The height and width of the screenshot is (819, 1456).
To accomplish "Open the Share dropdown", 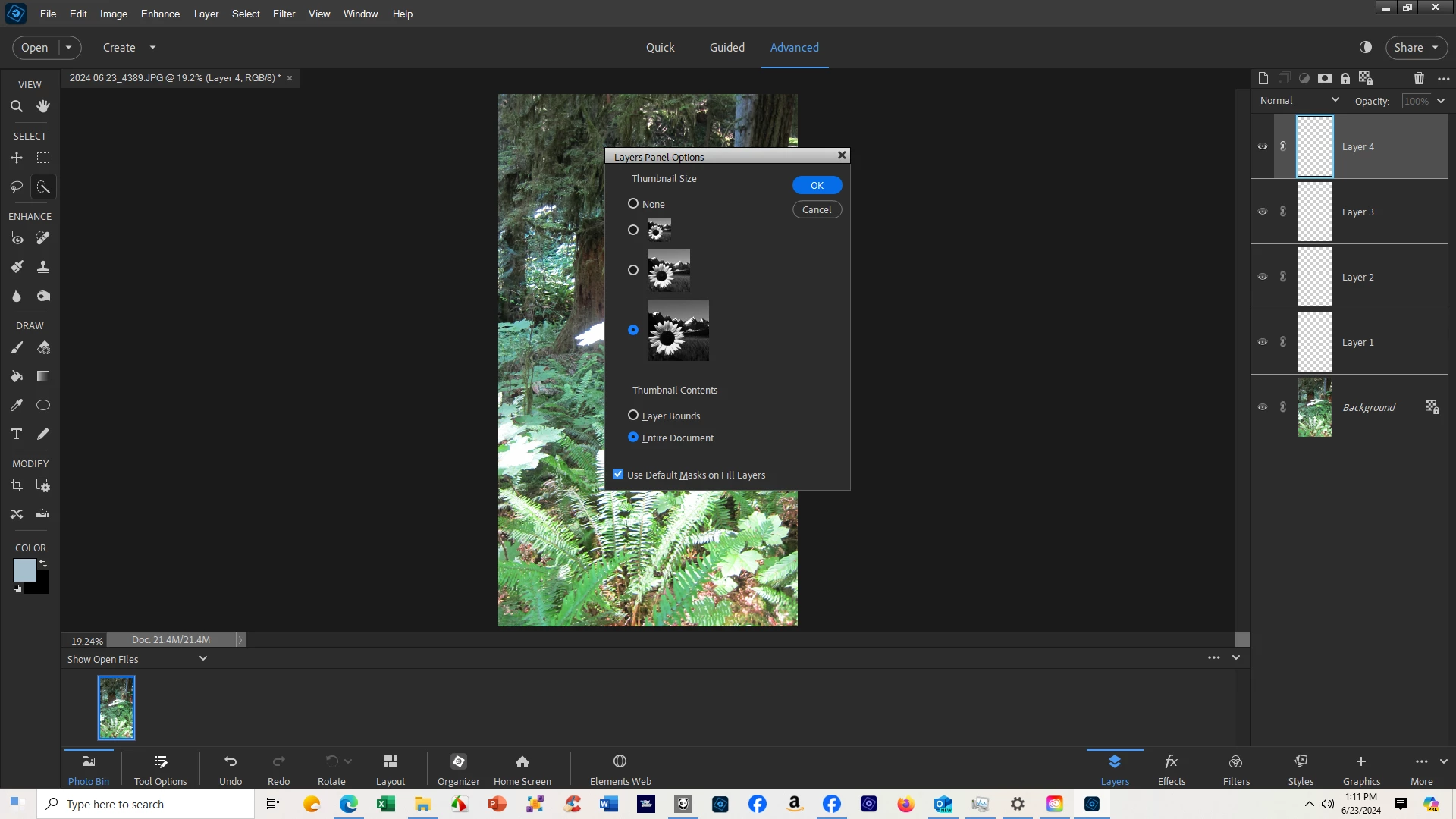I will [x=1416, y=47].
